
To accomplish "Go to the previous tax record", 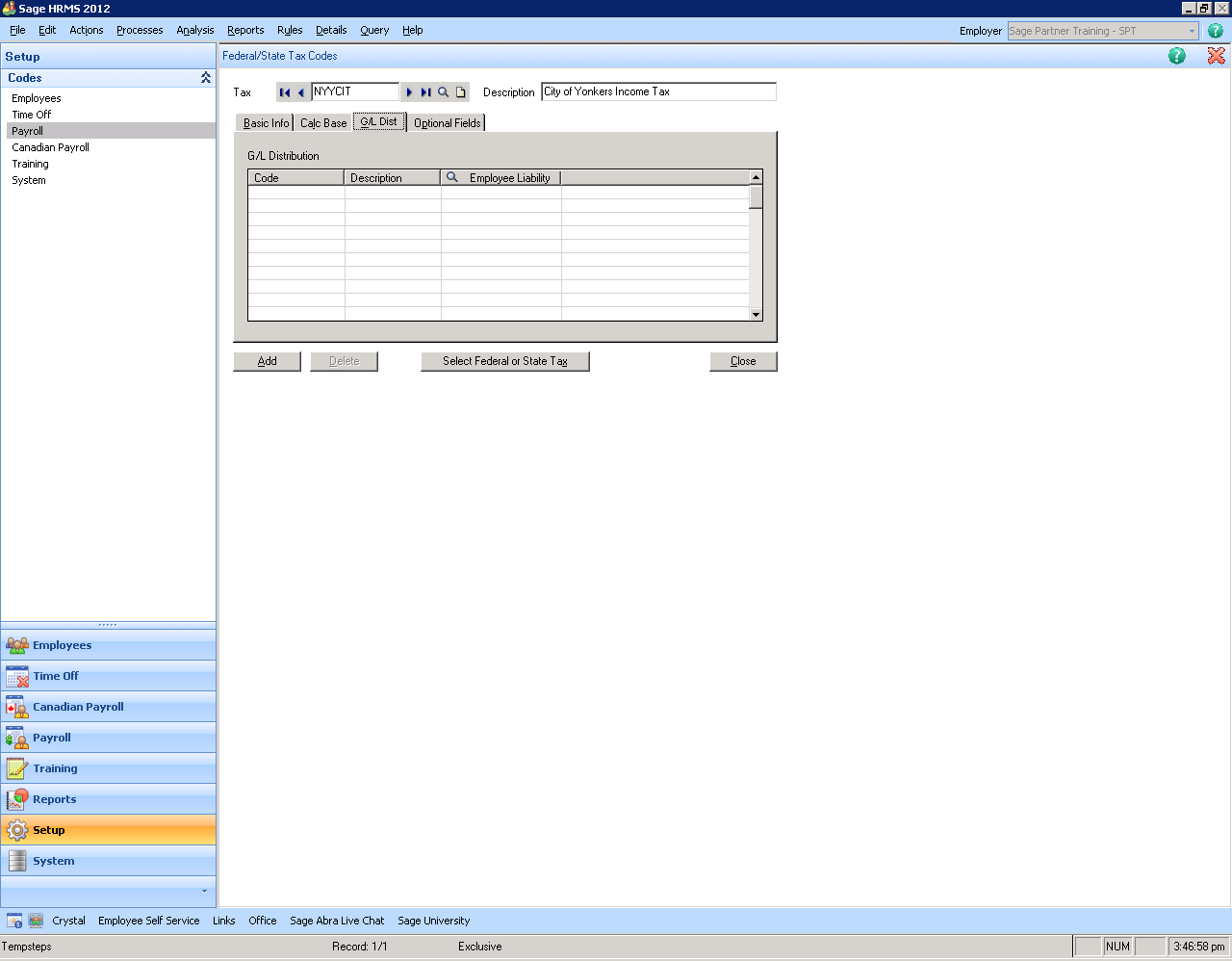I will tap(301, 92).
